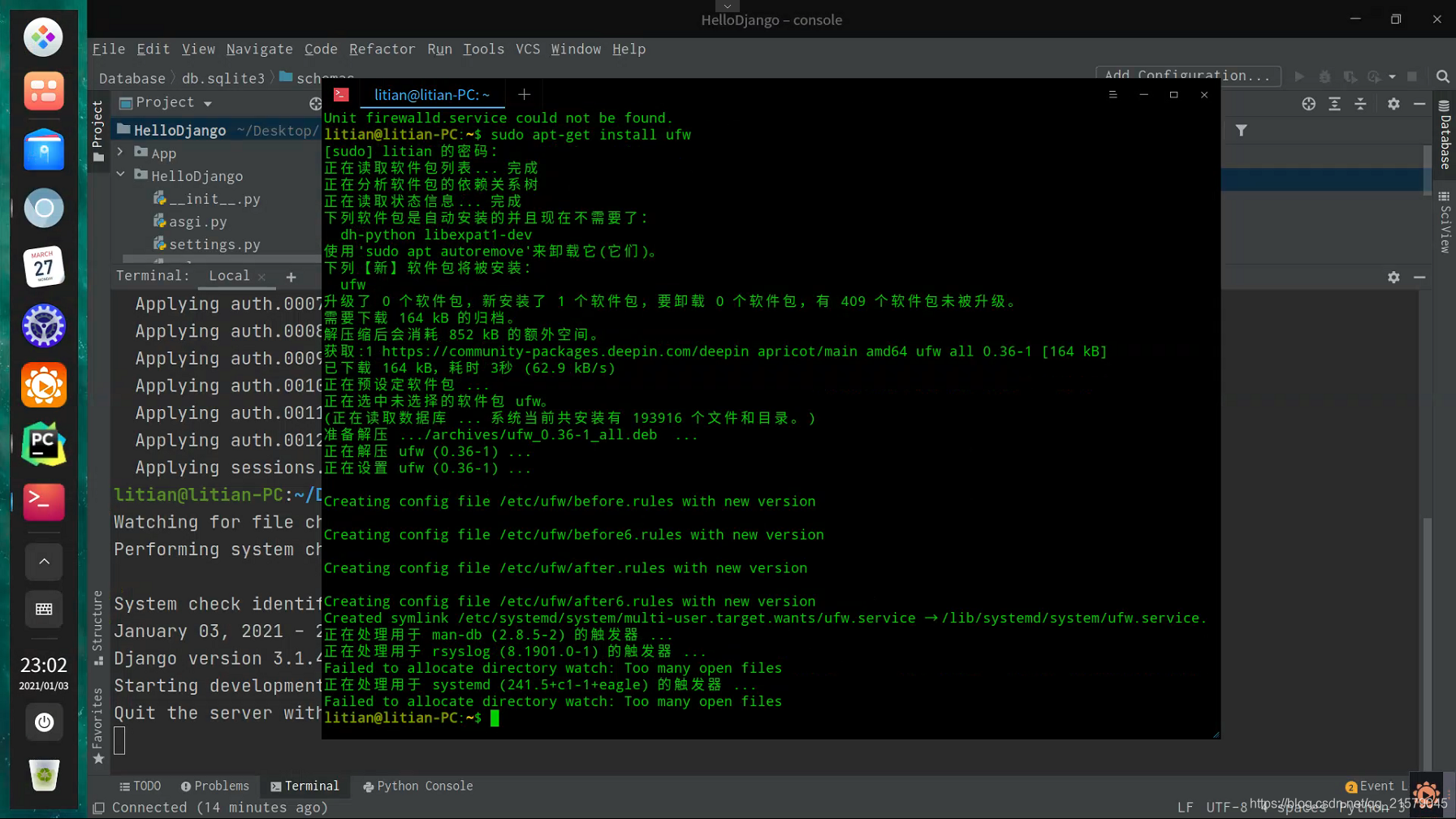
Task: Click the Collapse All icon in database panel
Action: [x=1360, y=104]
